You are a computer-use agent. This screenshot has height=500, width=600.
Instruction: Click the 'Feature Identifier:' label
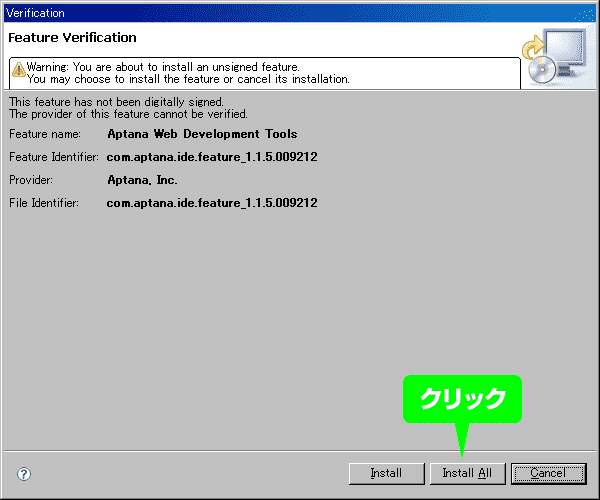point(54,157)
